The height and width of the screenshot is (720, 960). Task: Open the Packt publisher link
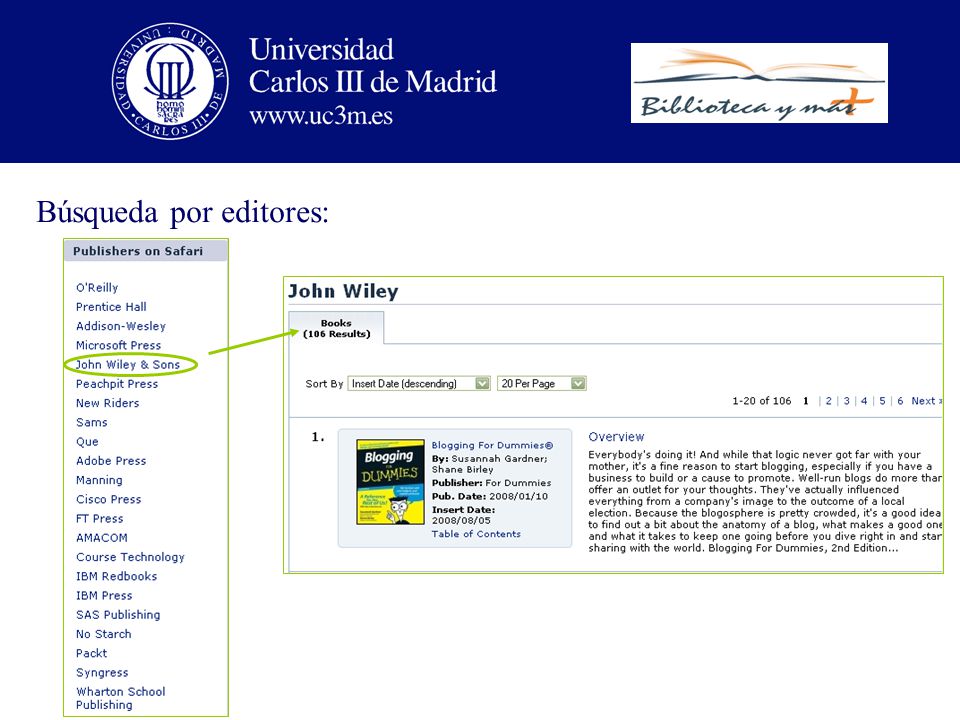91,653
